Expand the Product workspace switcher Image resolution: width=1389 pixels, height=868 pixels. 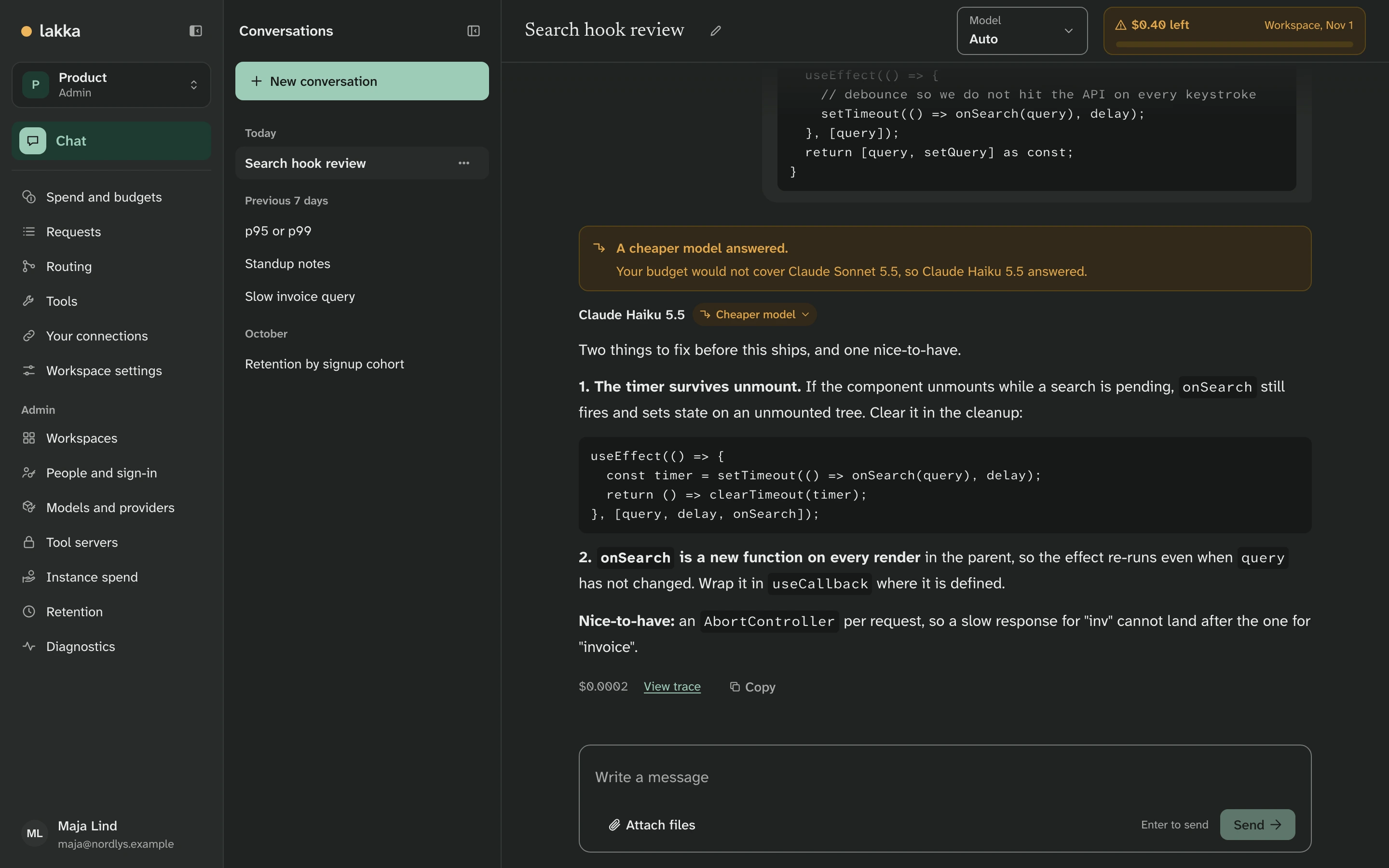[x=111, y=85]
